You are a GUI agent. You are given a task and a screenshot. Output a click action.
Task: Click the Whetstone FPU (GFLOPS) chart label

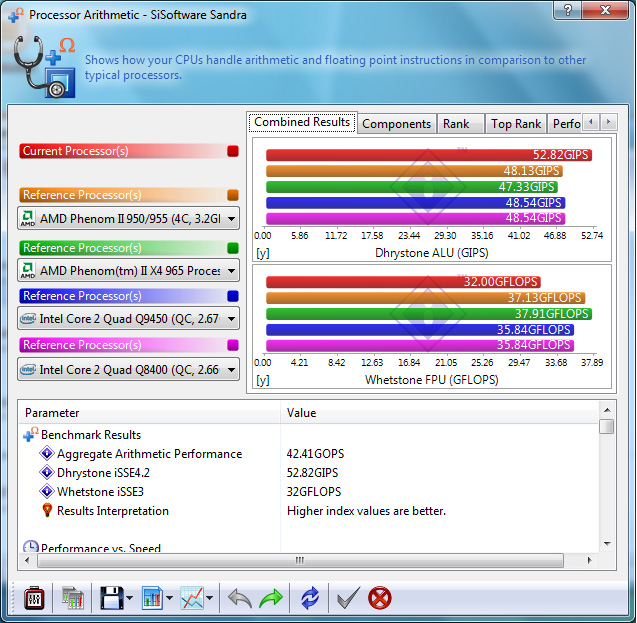[x=431, y=380]
